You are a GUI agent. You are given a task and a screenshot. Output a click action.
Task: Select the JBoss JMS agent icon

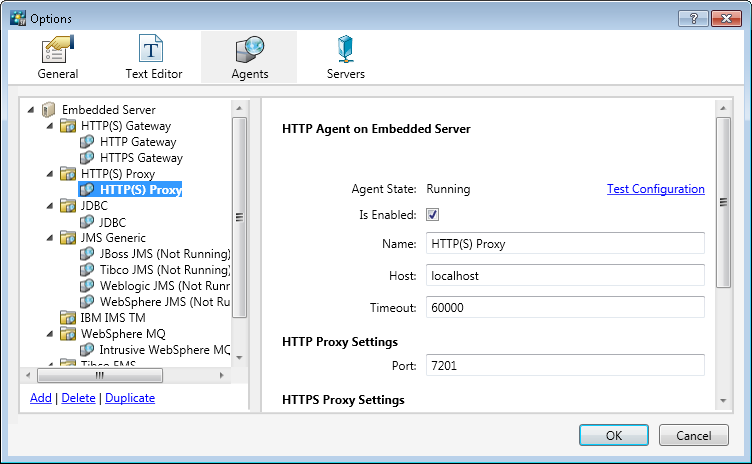point(88,254)
